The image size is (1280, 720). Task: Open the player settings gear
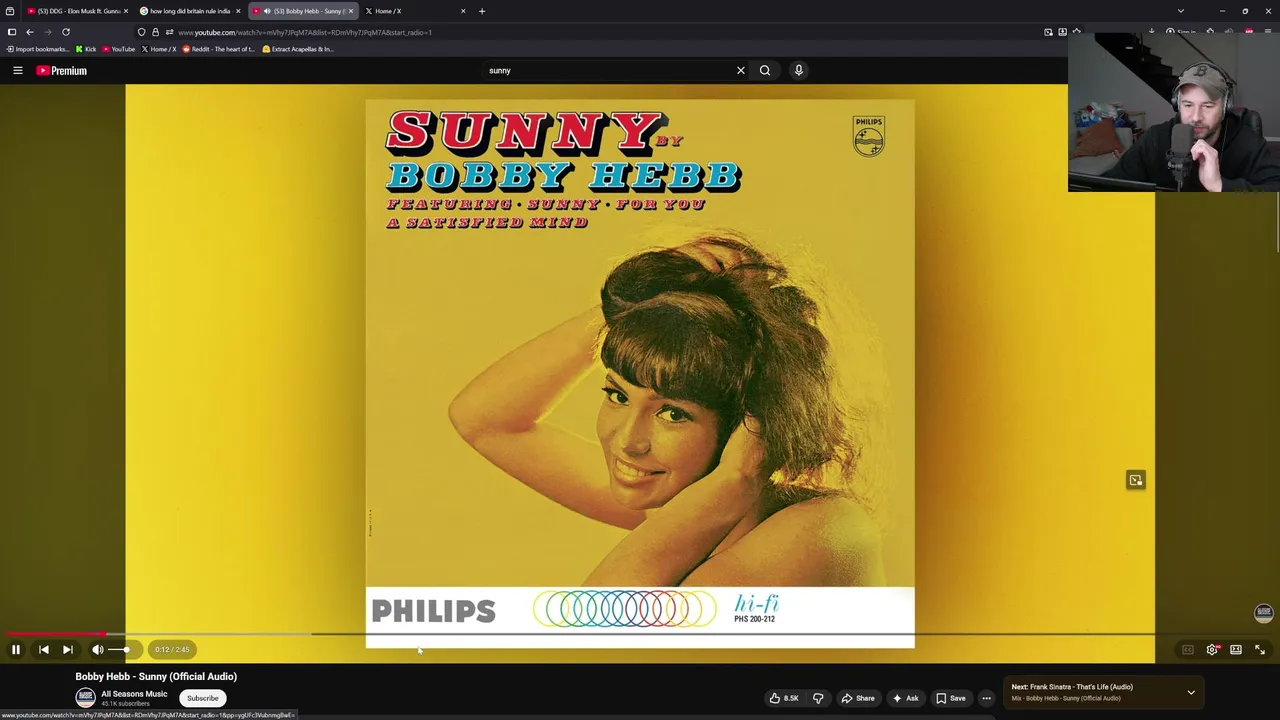[x=1212, y=650]
